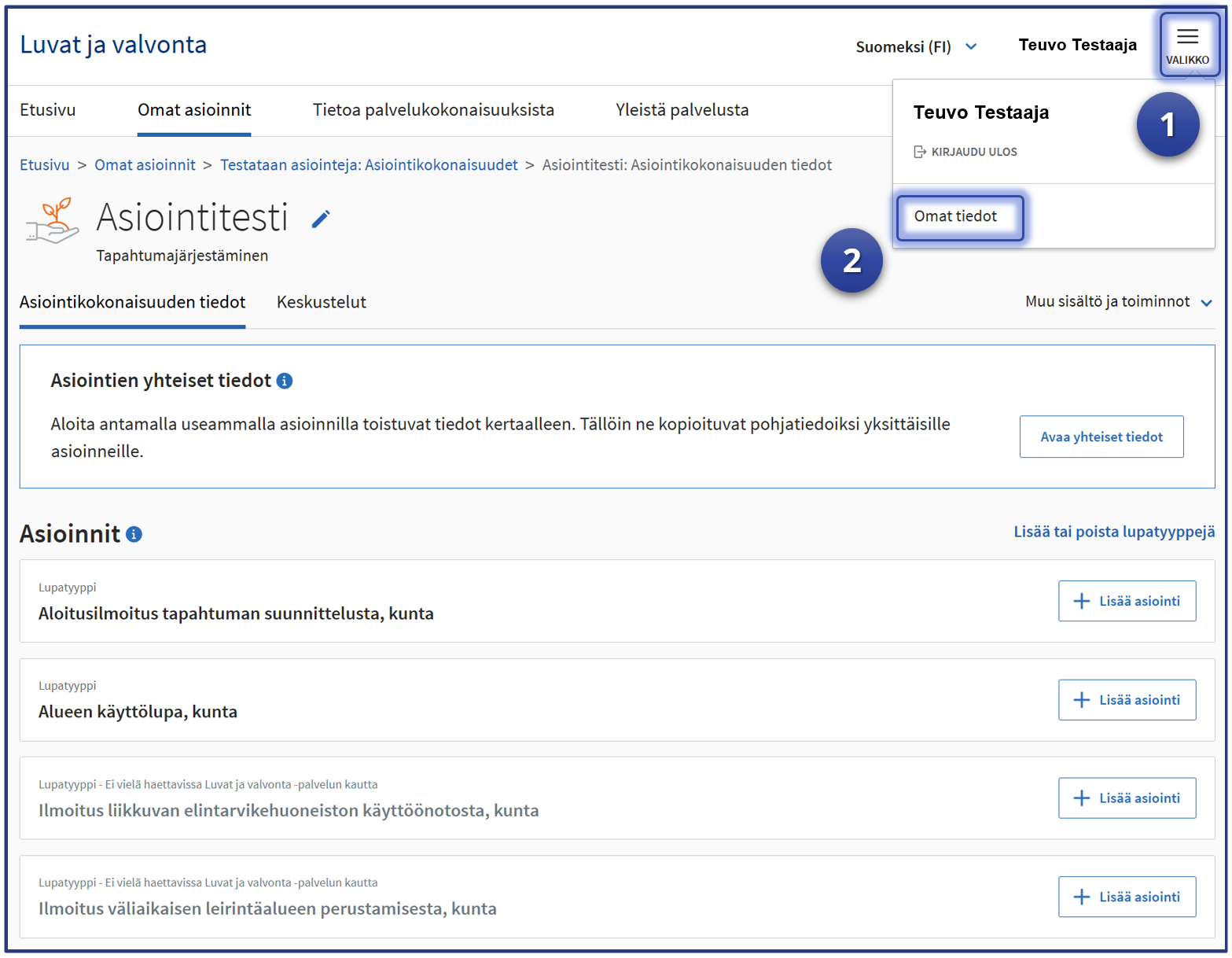Image resolution: width=1232 pixels, height=958 pixels.
Task: Click Lisää tai poista lupatyyppejä link
Action: tap(1113, 532)
